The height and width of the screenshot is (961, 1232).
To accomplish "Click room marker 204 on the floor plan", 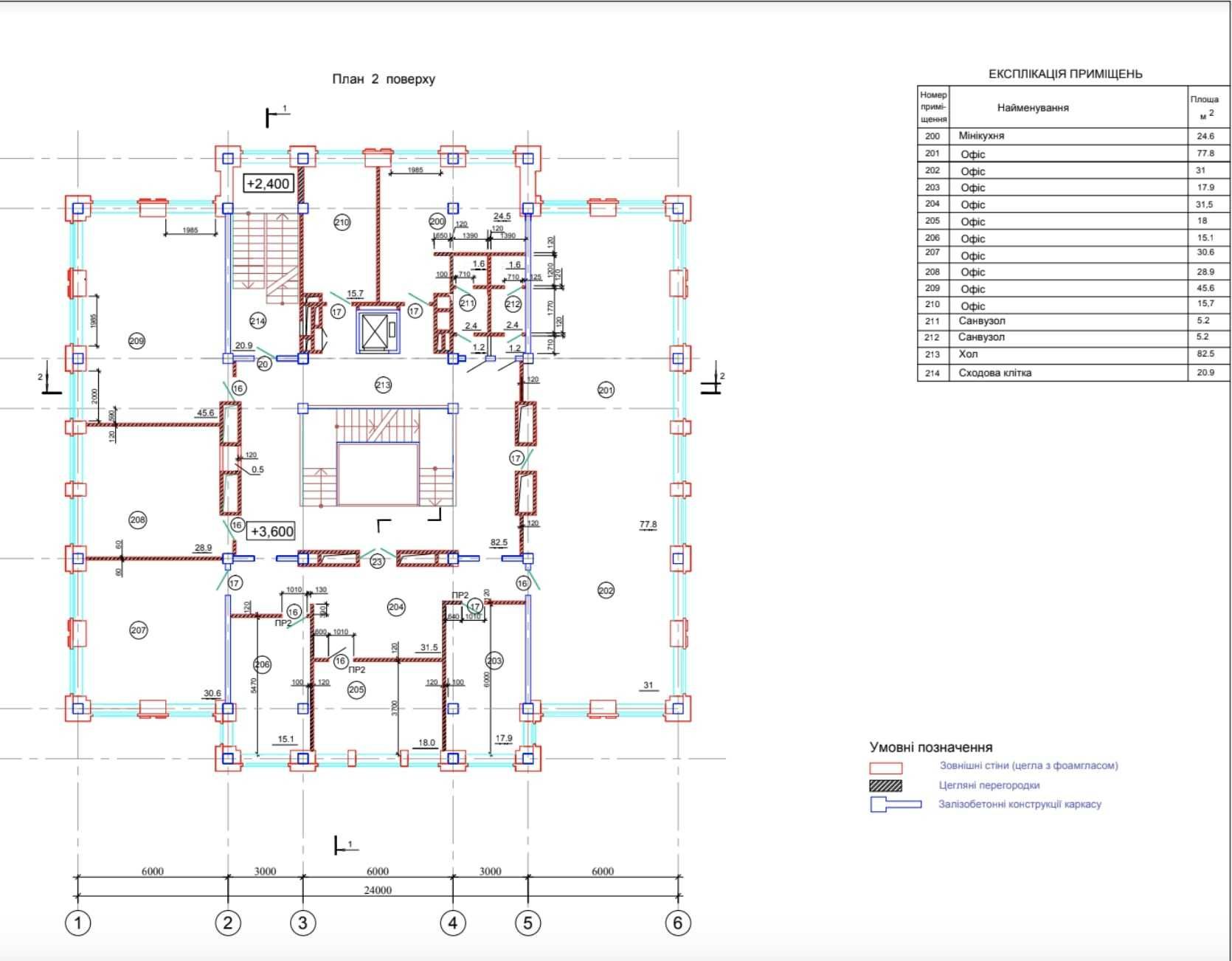I will (396, 607).
